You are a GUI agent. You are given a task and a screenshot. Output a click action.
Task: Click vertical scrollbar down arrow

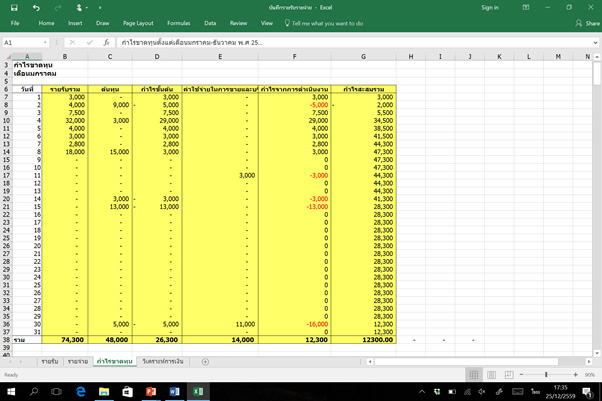[597, 353]
